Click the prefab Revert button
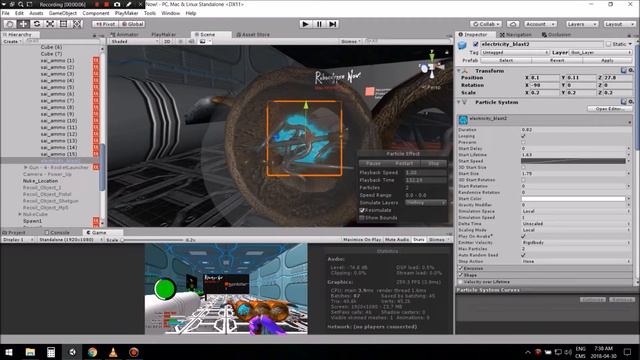This screenshot has width=640, height=360. pyautogui.click(x=557, y=60)
